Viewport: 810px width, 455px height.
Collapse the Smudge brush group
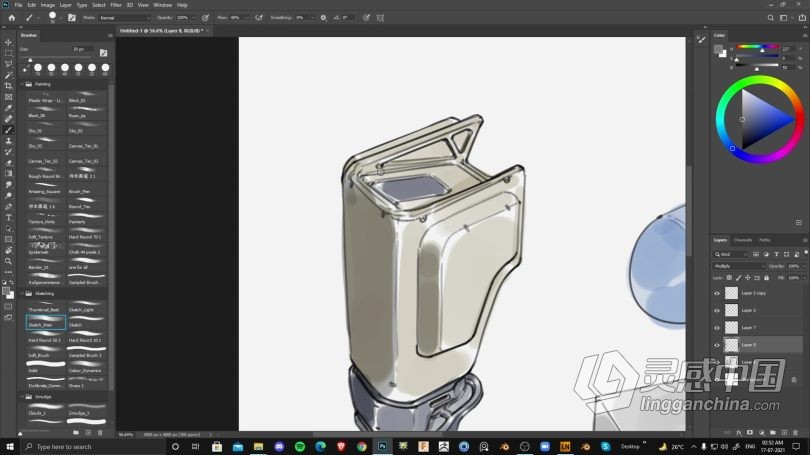coord(22,397)
